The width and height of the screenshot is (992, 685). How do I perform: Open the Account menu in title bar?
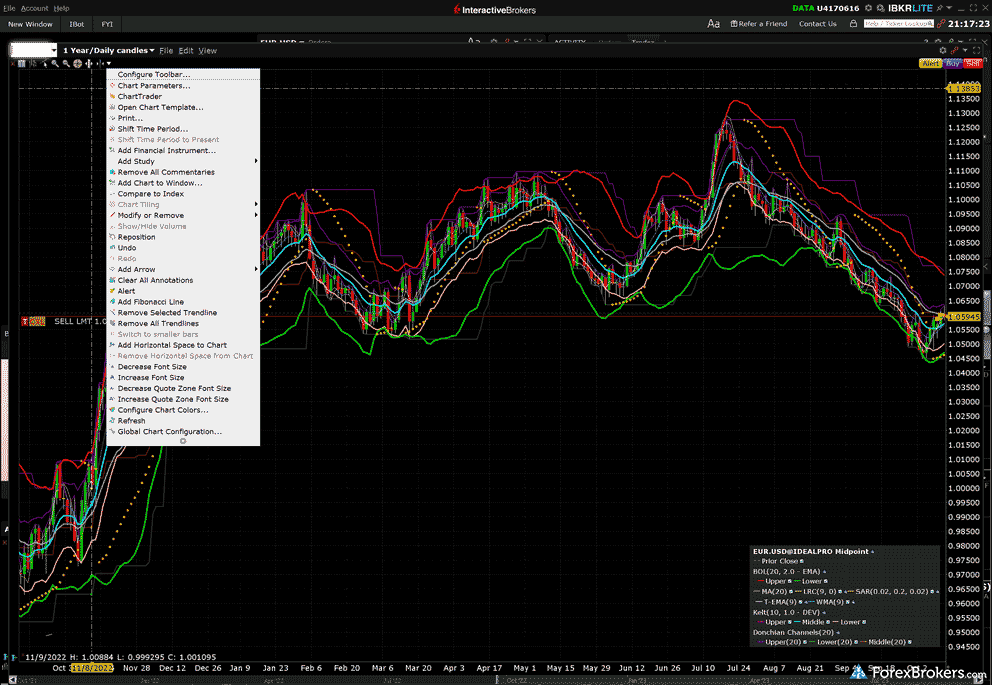[x=34, y=8]
